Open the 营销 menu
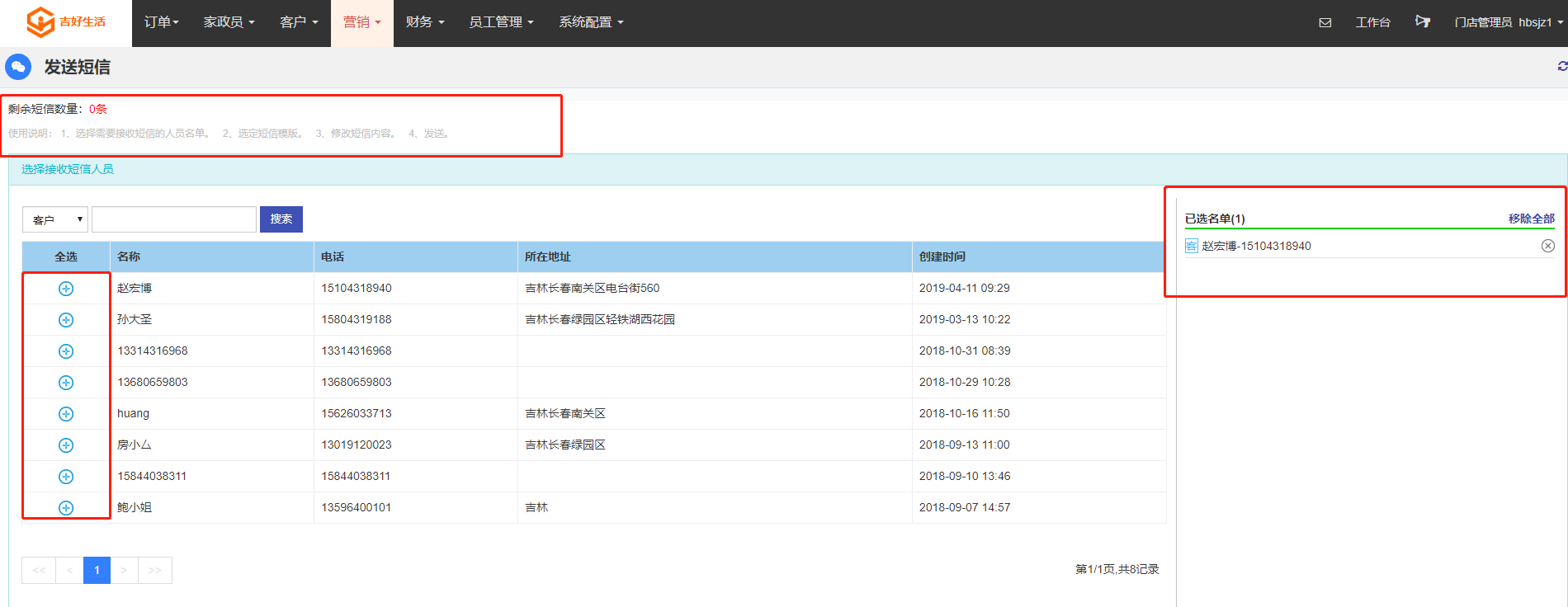Screen dimensions: 1568x607 tap(362, 22)
